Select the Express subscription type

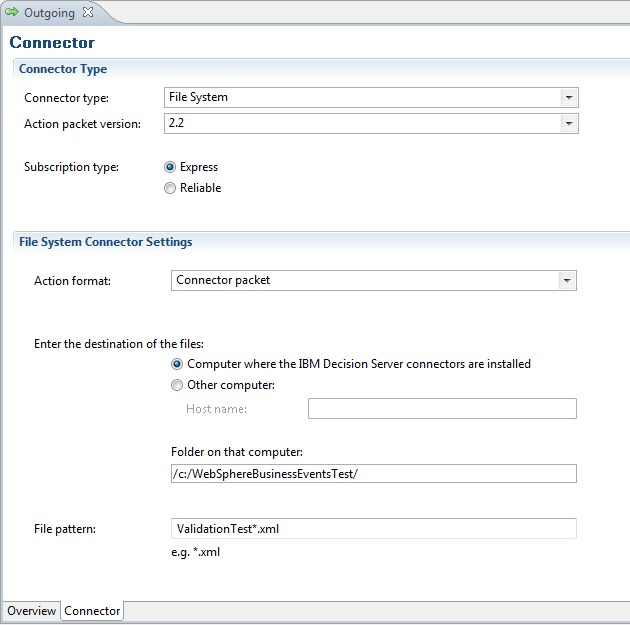[170, 167]
